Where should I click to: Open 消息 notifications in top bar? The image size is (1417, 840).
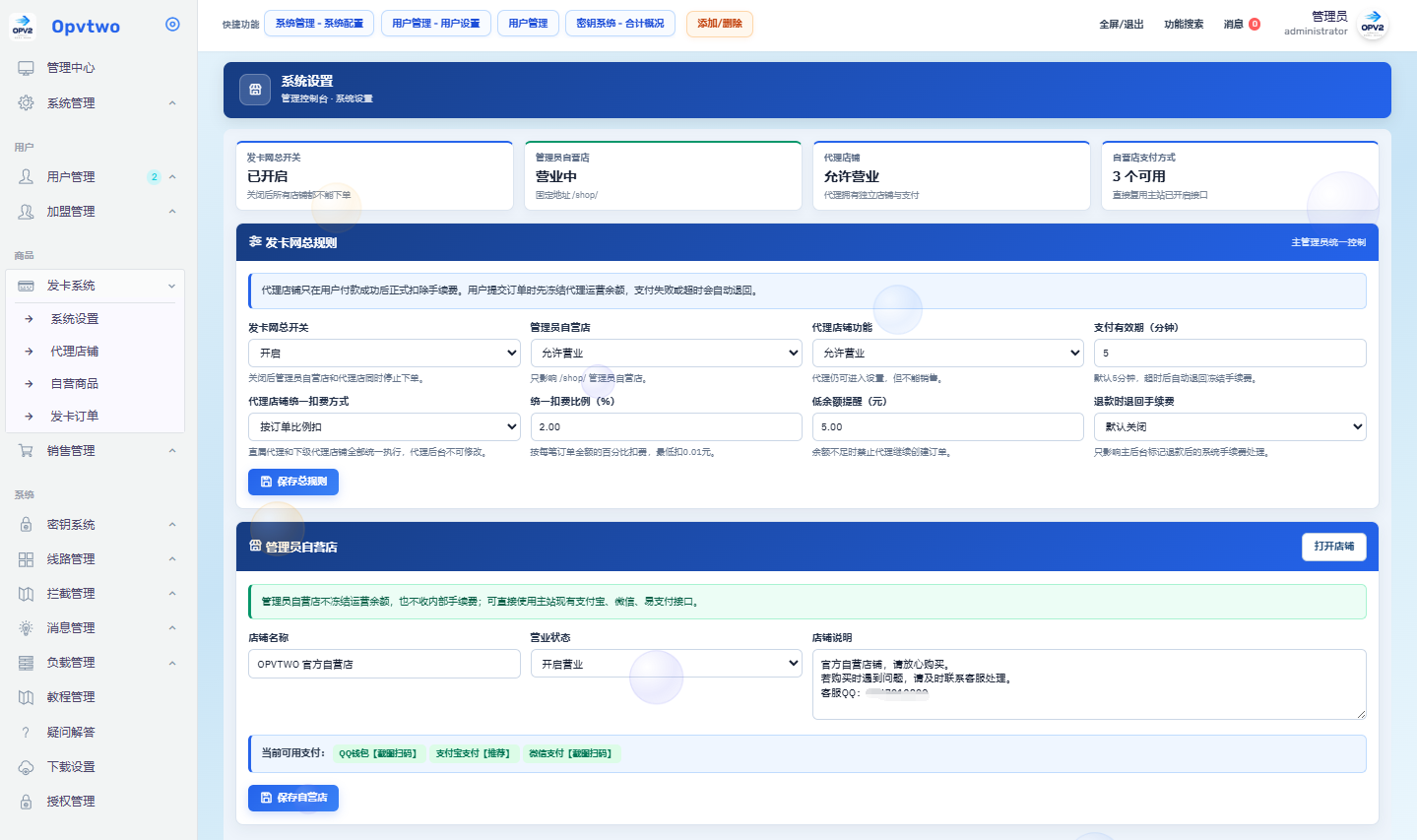tap(1242, 25)
